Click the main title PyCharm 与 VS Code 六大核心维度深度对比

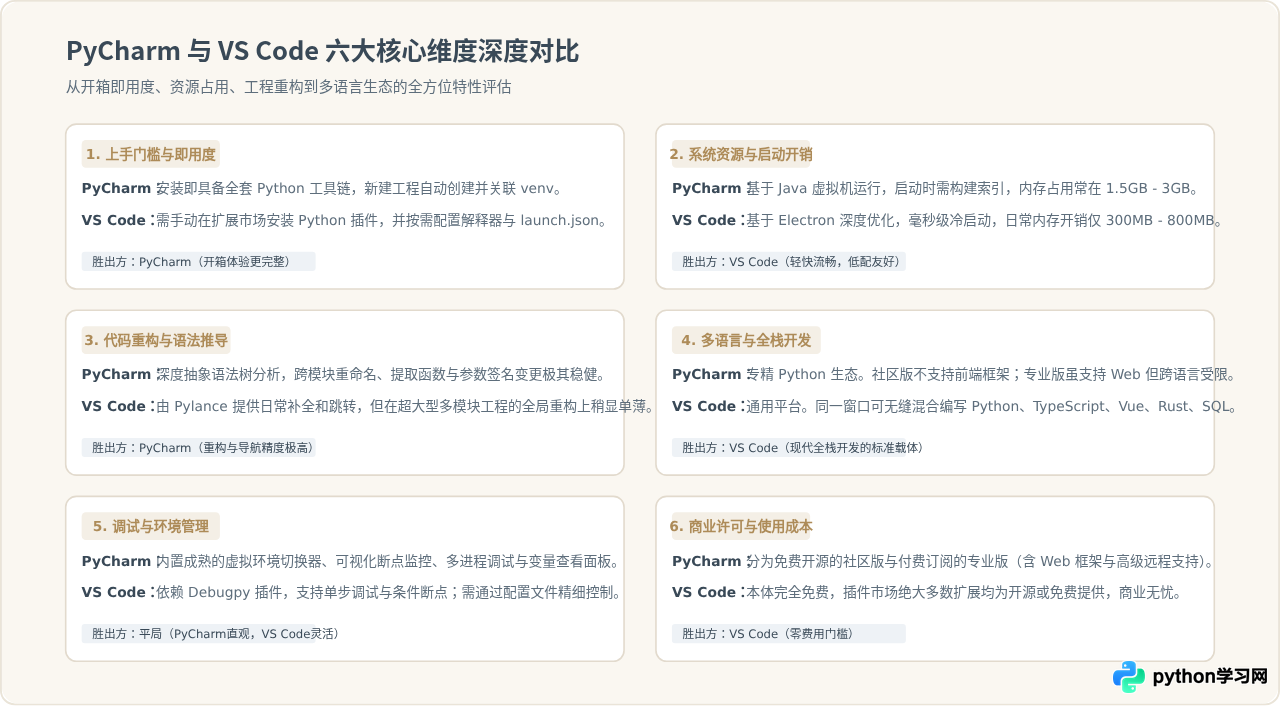(x=323, y=52)
